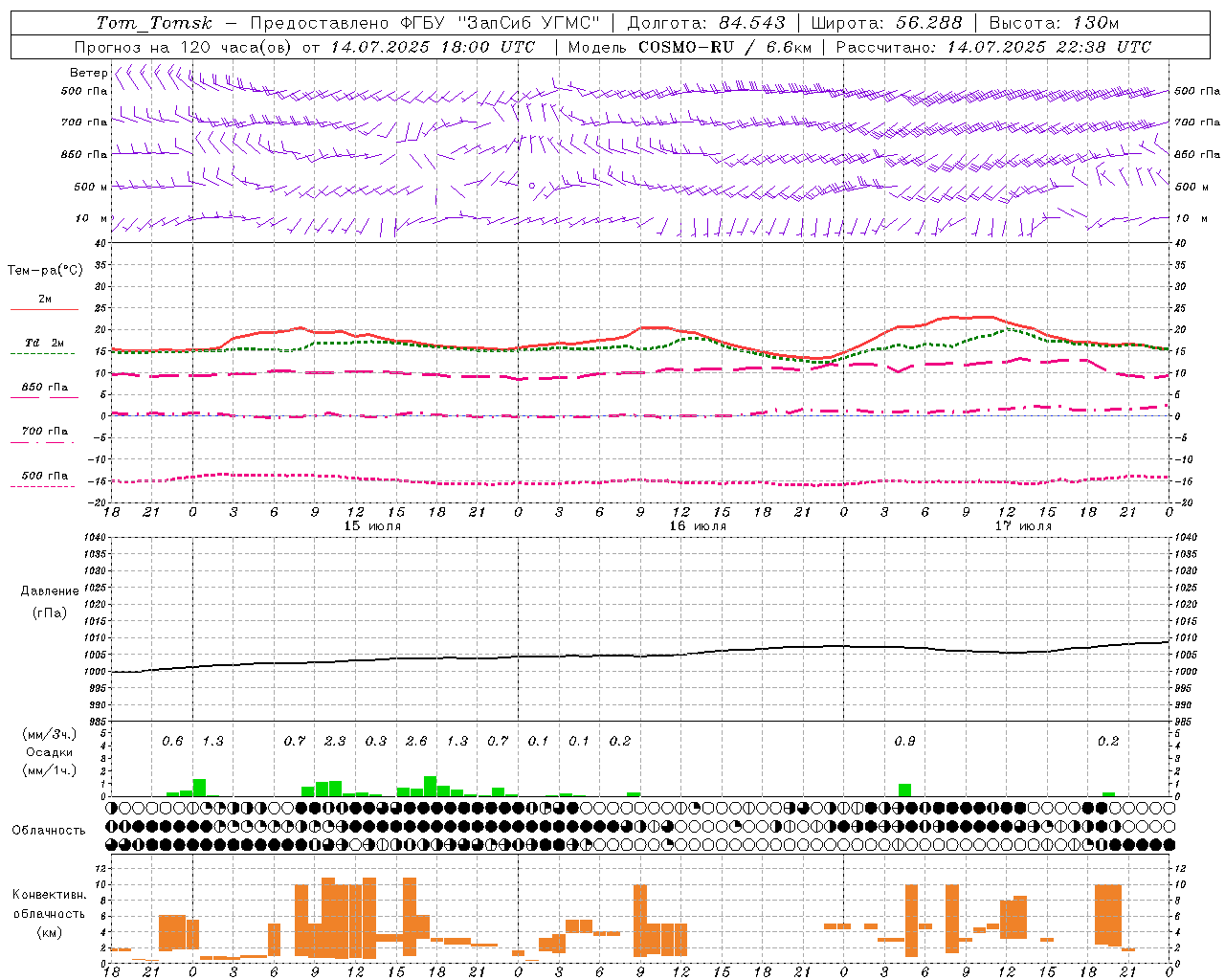Click the 17 июля date label

1023,526
